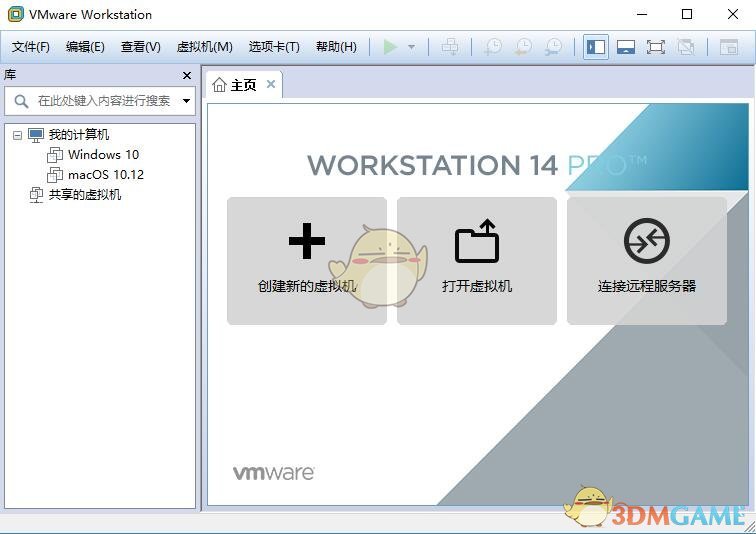Screen dimensions: 756x534
Task: Click 连接远程服务器 button
Action: click(647, 261)
